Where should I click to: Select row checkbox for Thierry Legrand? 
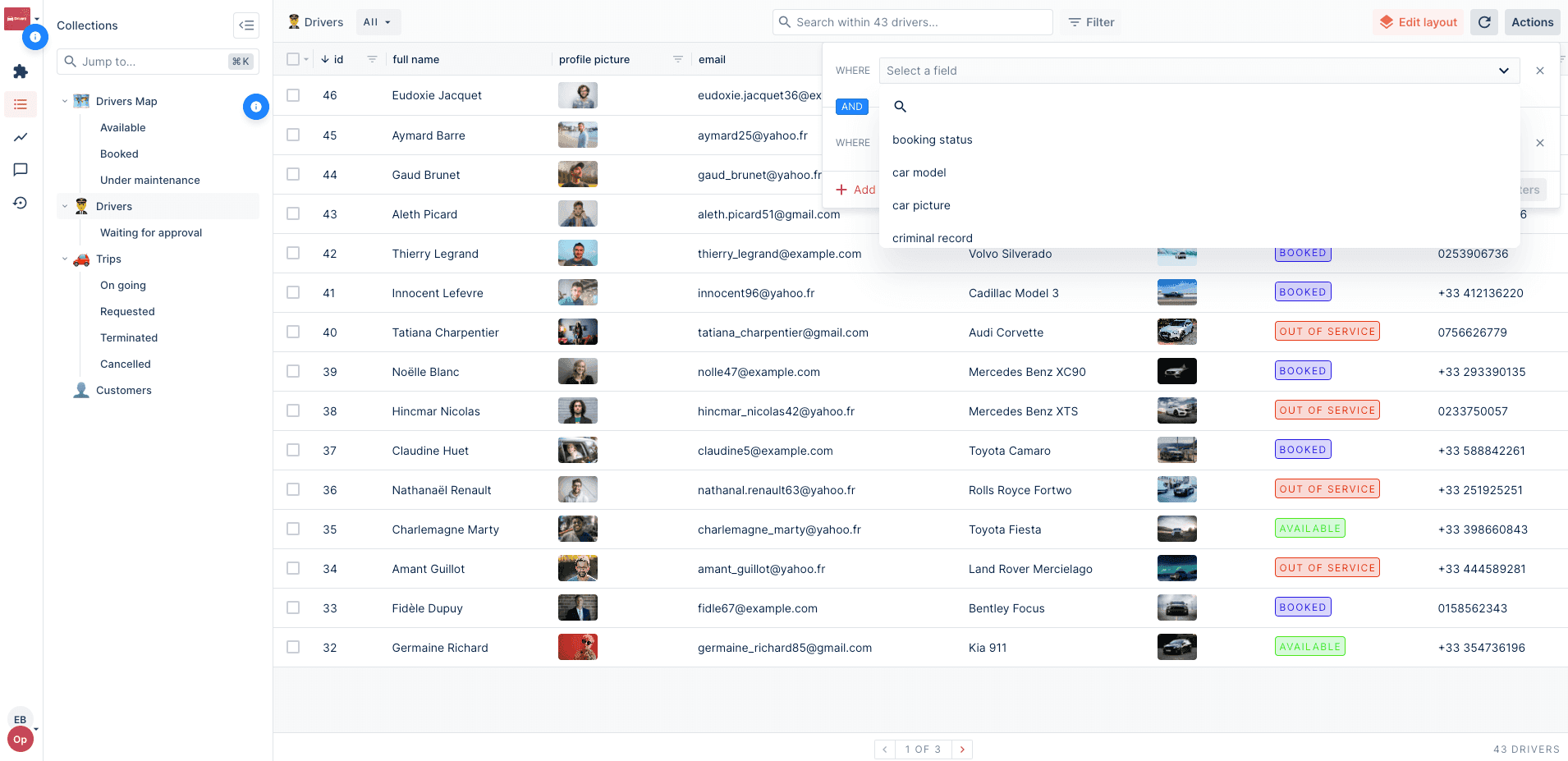pyautogui.click(x=293, y=253)
